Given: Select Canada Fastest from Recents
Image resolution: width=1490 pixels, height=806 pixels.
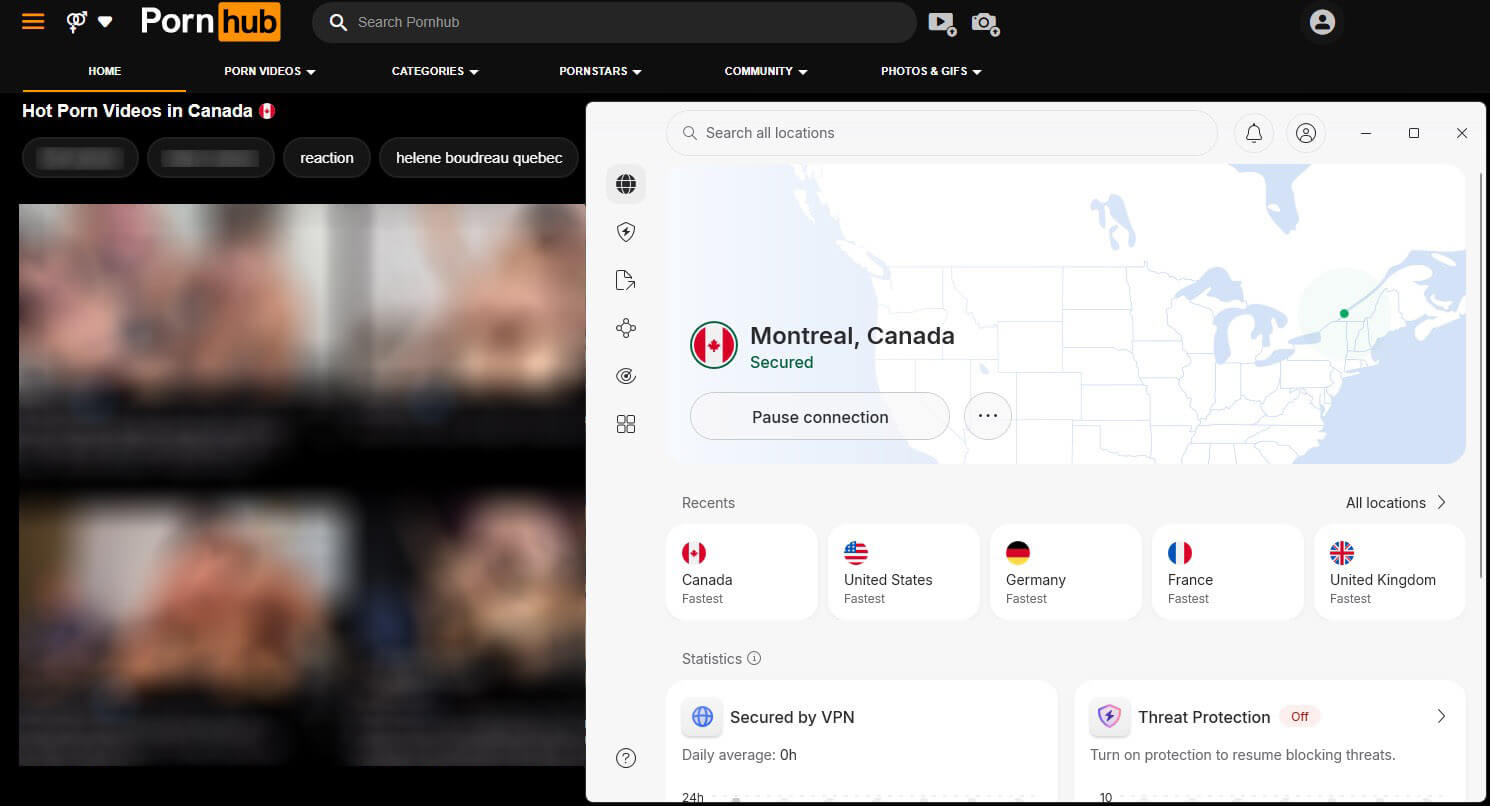Looking at the screenshot, I should pyautogui.click(x=742, y=573).
